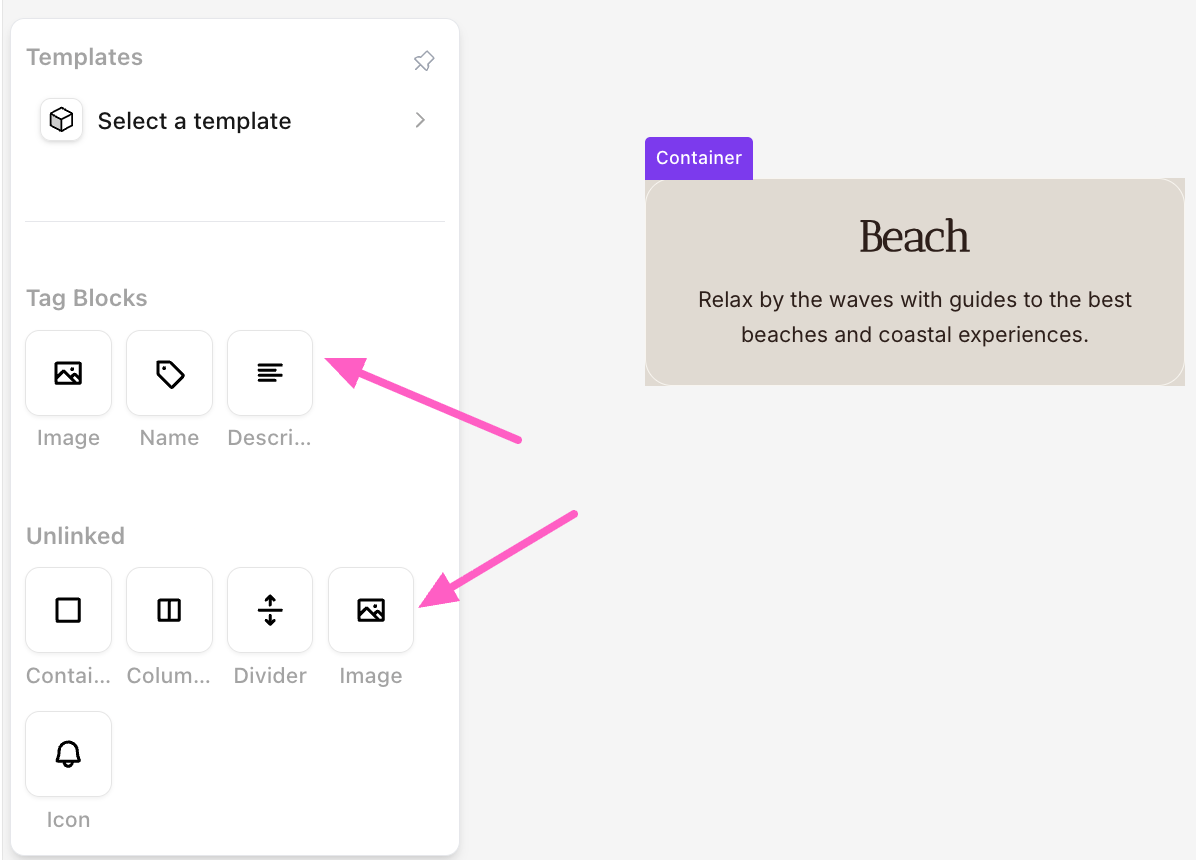Add an unlinked Container block
Screen dimensions: 1196x860
(68, 610)
